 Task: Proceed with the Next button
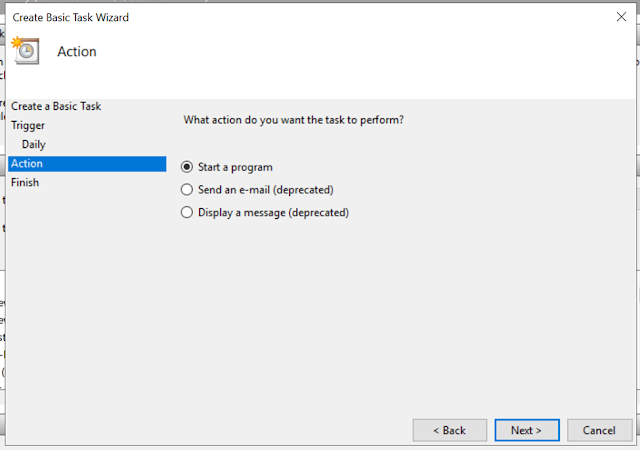pyautogui.click(x=526, y=430)
